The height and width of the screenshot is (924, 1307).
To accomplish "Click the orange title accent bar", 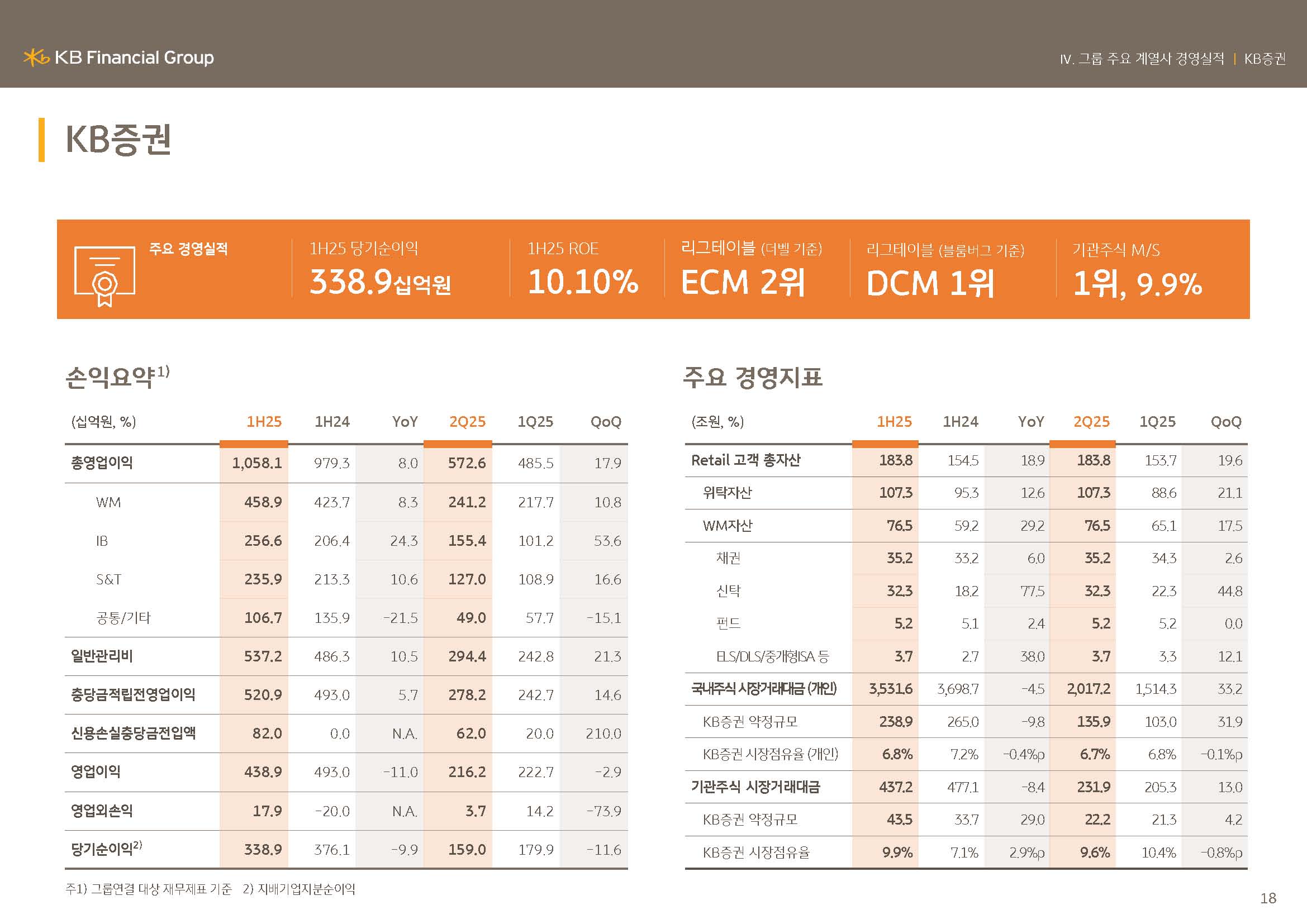I will pyautogui.click(x=41, y=140).
